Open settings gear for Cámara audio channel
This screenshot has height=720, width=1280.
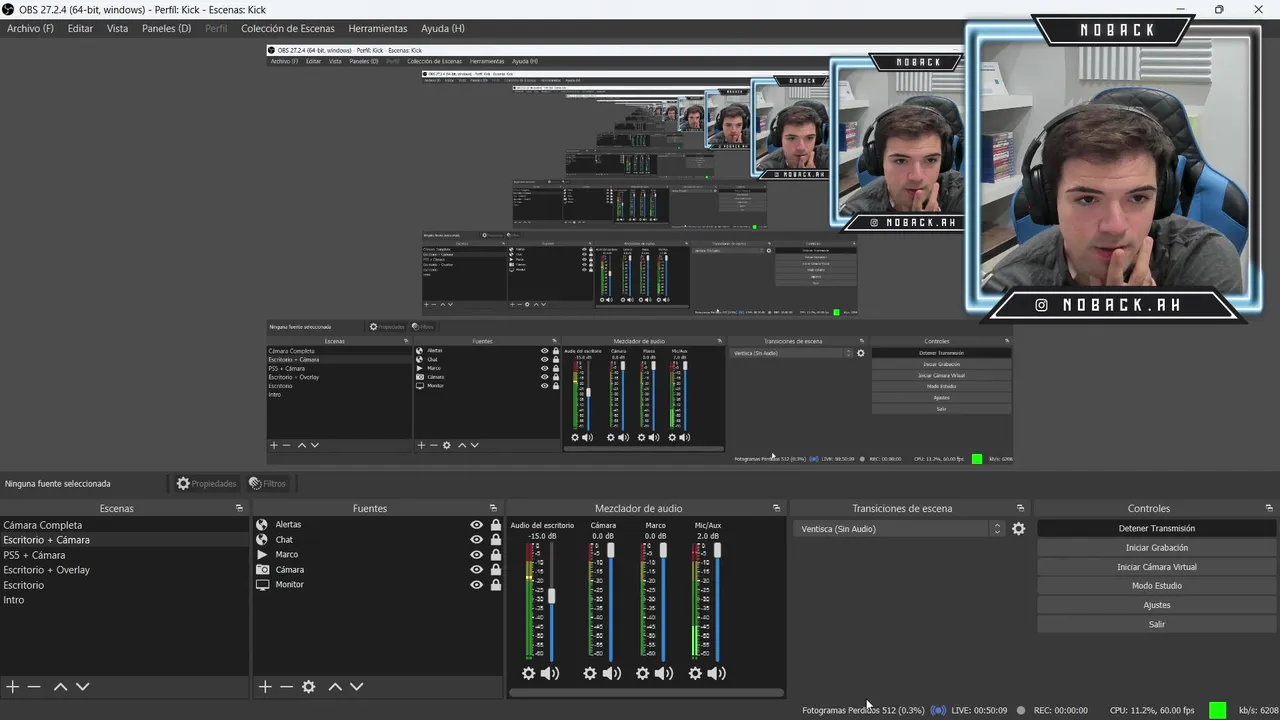[590, 674]
